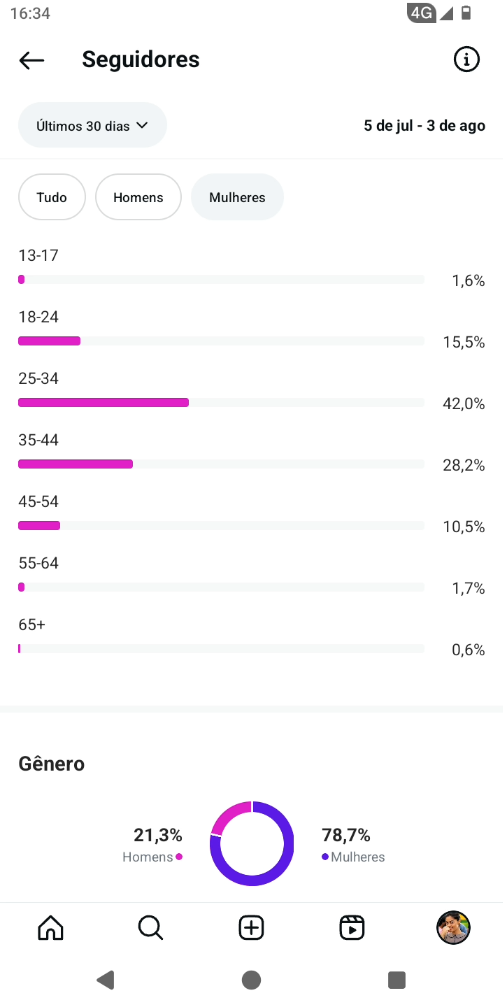Click the 35-44 age group bar
The height and width of the screenshot is (1007, 503).
[x=221, y=464]
